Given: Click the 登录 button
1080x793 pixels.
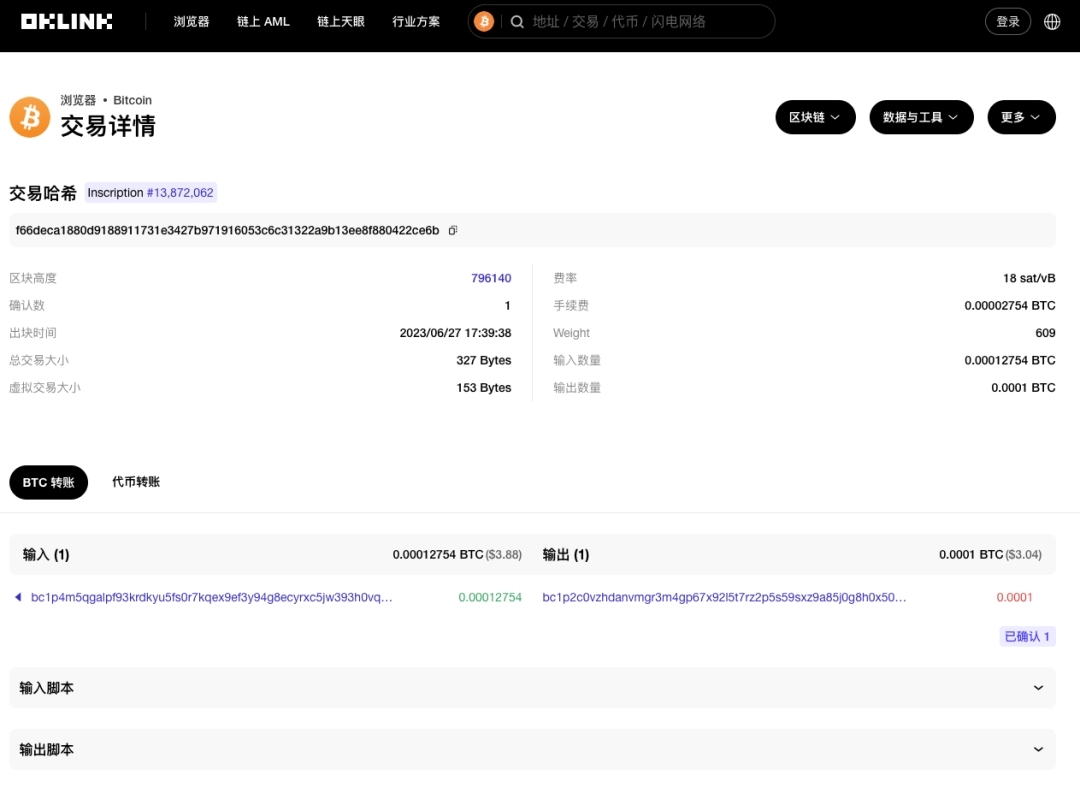Looking at the screenshot, I should click(x=1007, y=21).
